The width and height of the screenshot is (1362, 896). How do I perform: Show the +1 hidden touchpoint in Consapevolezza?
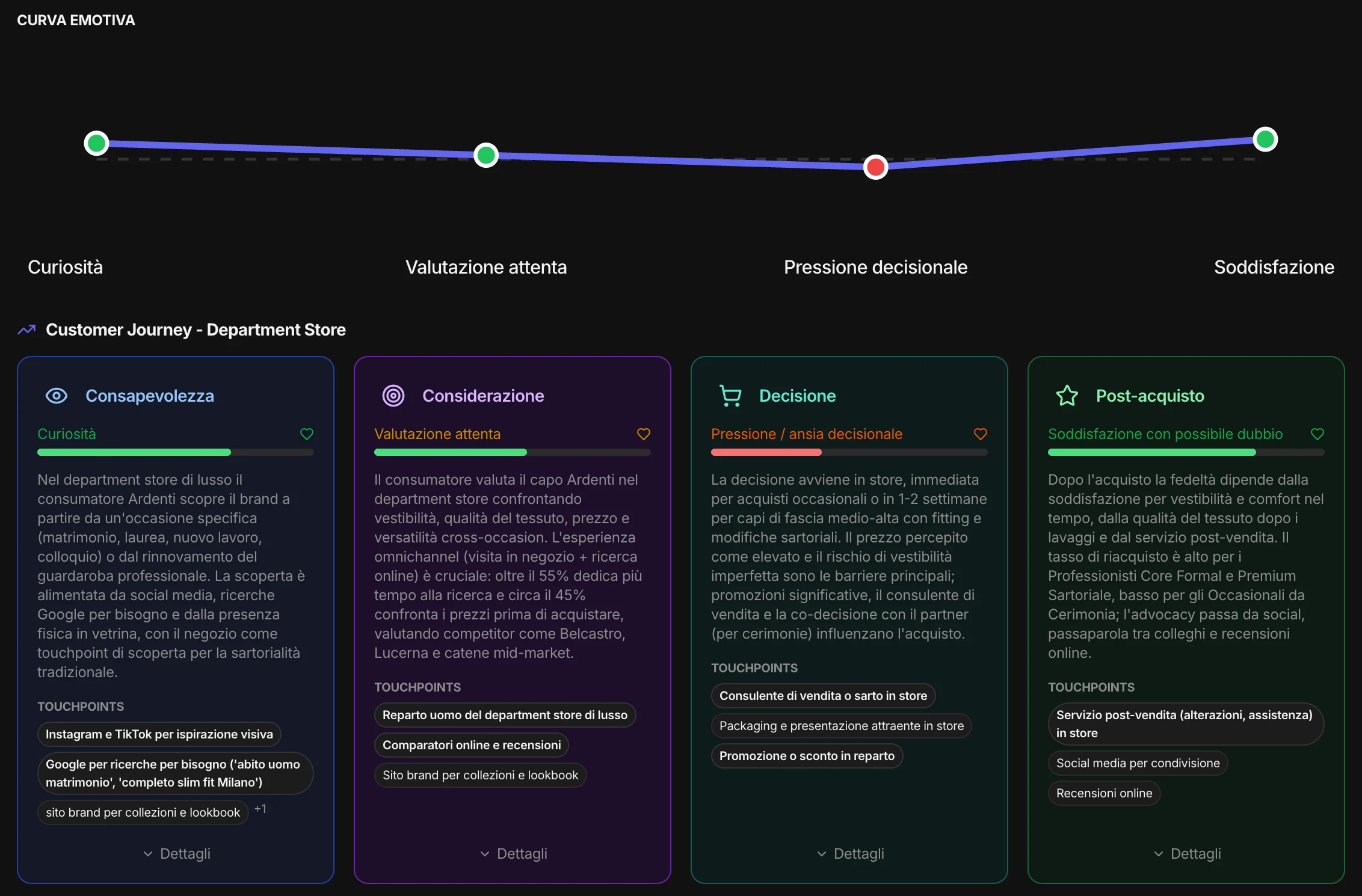click(260, 809)
